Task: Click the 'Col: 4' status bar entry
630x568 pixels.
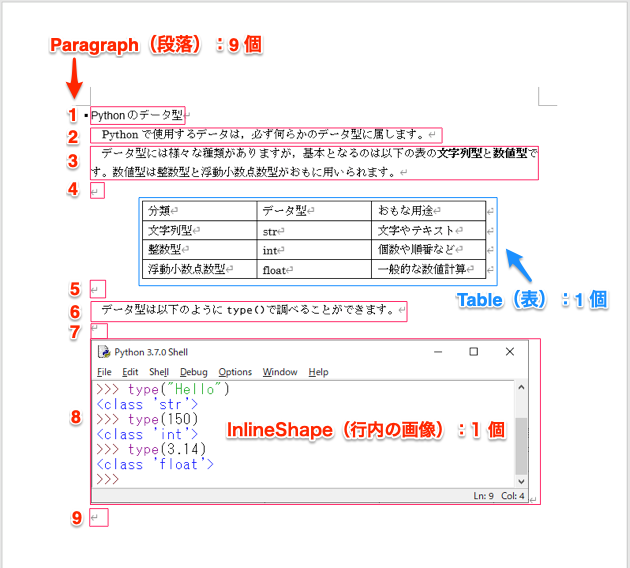Action: pyautogui.click(x=512, y=496)
